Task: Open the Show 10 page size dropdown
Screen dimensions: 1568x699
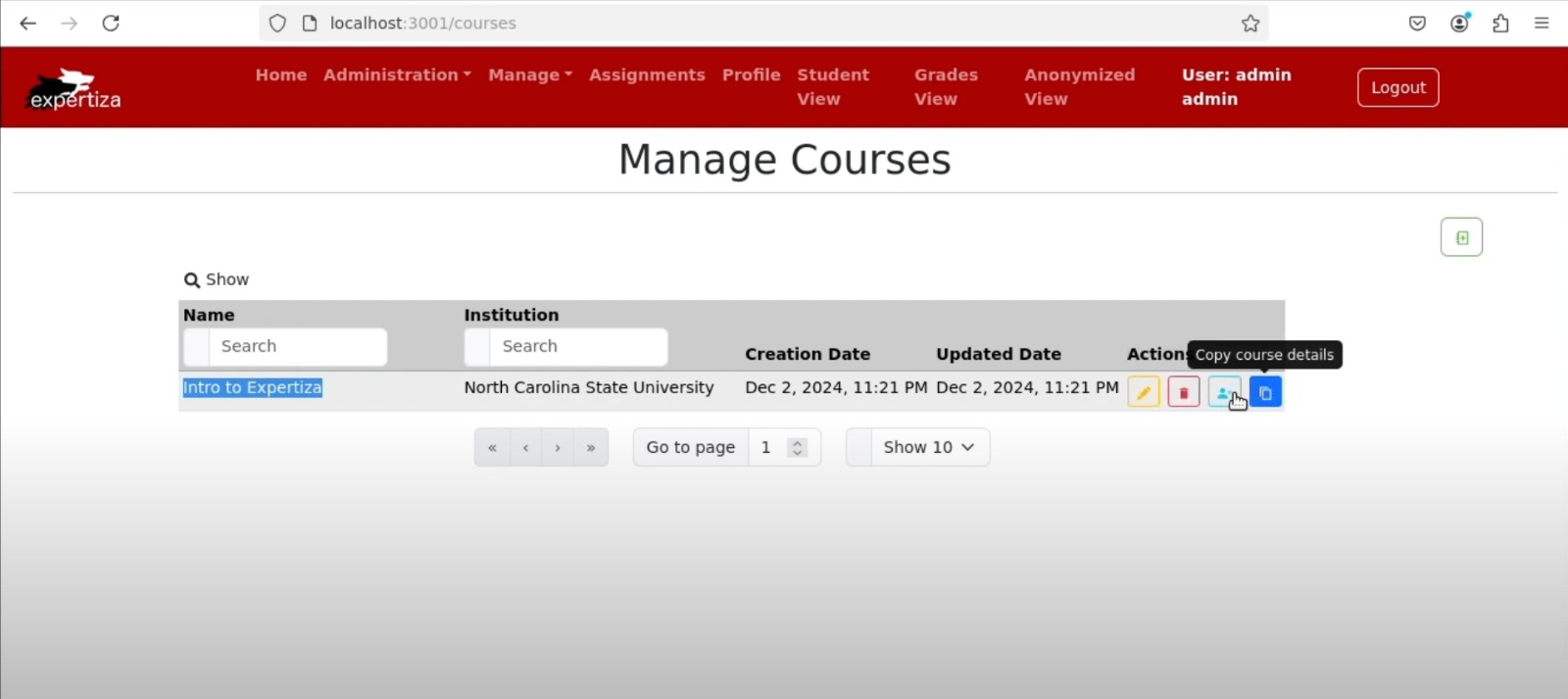Action: click(928, 447)
